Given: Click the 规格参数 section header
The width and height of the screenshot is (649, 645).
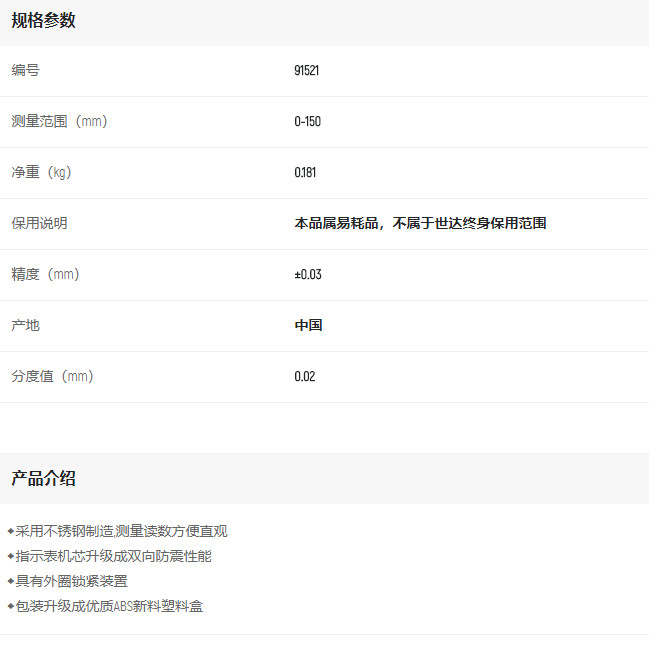Looking at the screenshot, I should click(x=43, y=20).
